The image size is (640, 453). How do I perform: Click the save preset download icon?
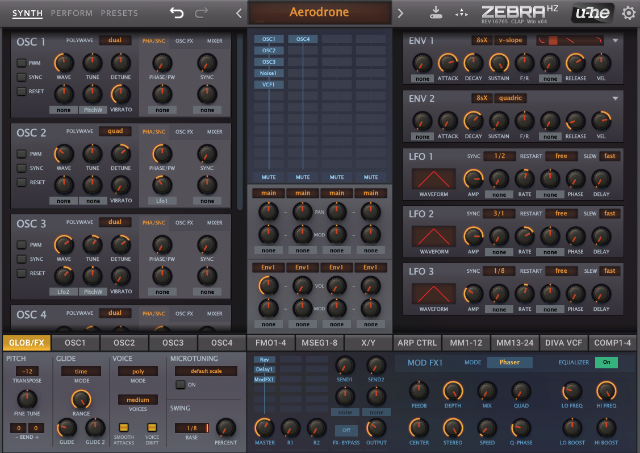[435, 13]
